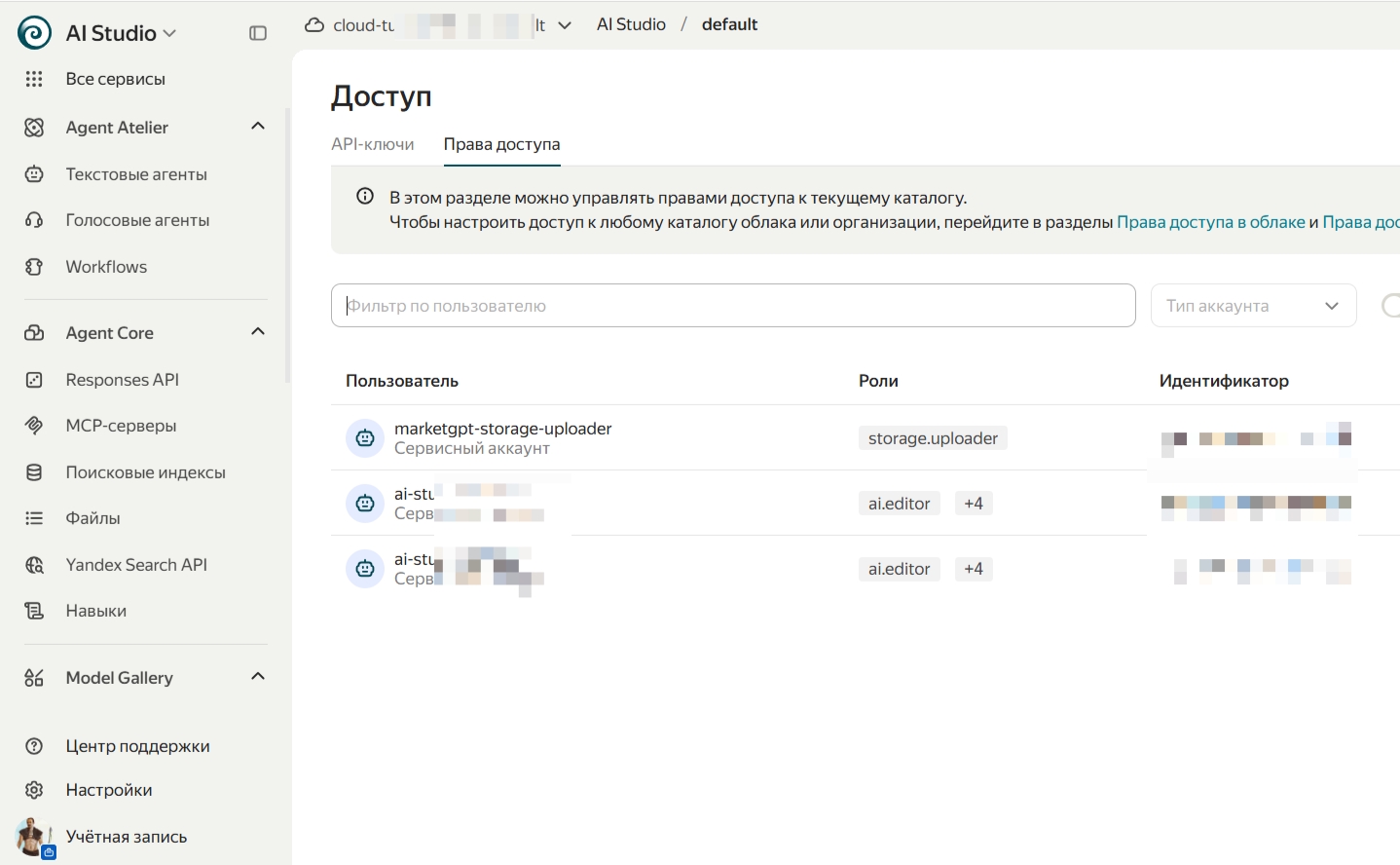Image resolution: width=1400 pixels, height=865 pixels.
Task: Click the storage.uploader role tag
Action: (933, 438)
